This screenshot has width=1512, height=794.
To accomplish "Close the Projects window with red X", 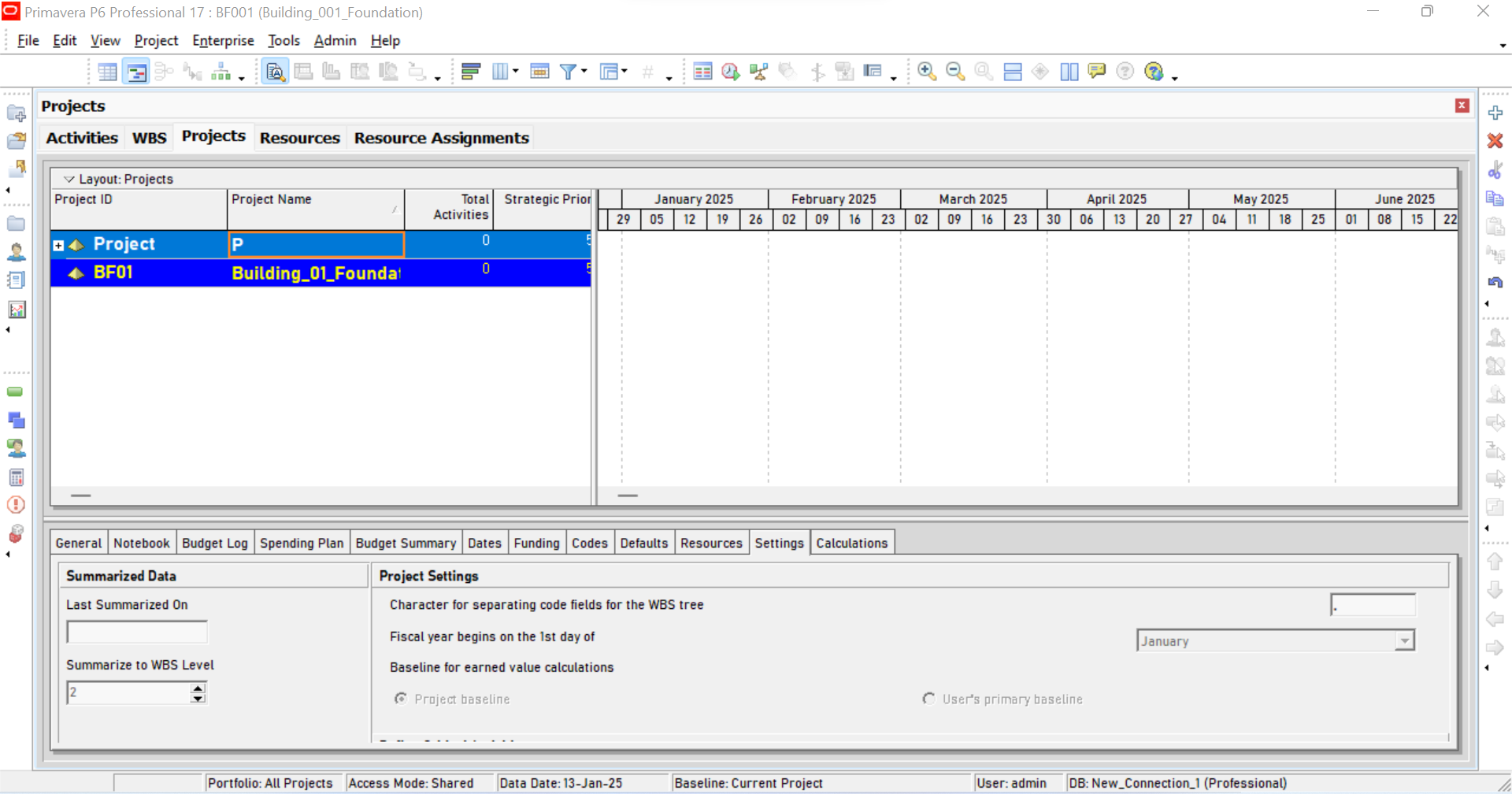I will tap(1462, 106).
